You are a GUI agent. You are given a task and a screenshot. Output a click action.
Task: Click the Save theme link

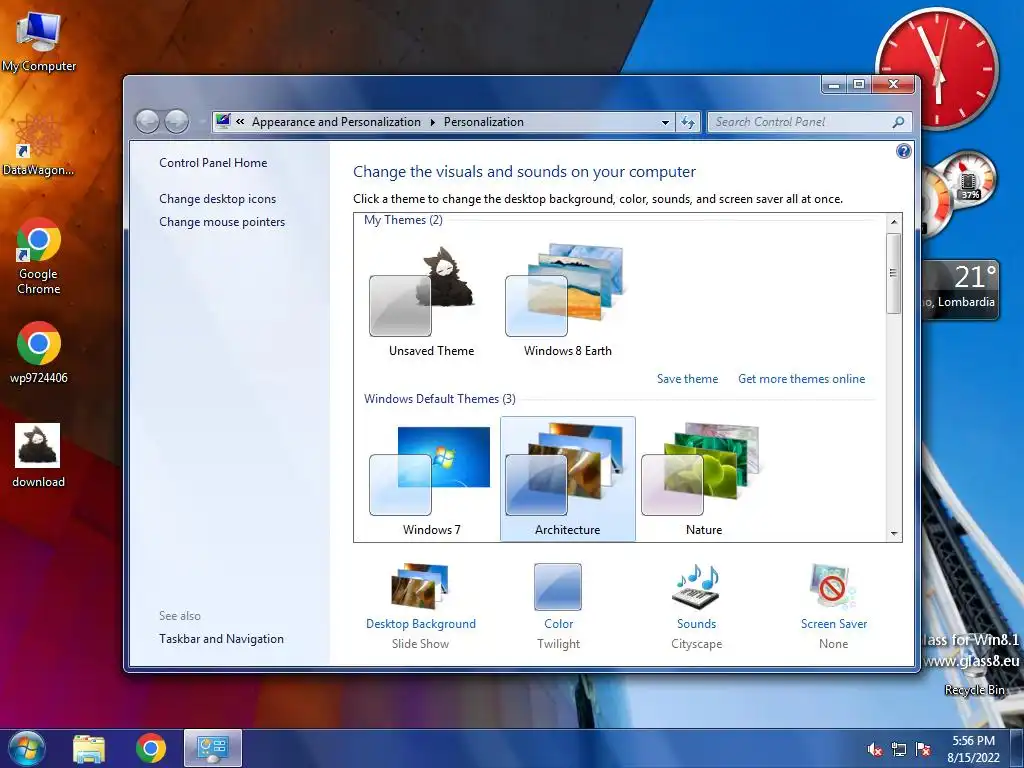687,379
